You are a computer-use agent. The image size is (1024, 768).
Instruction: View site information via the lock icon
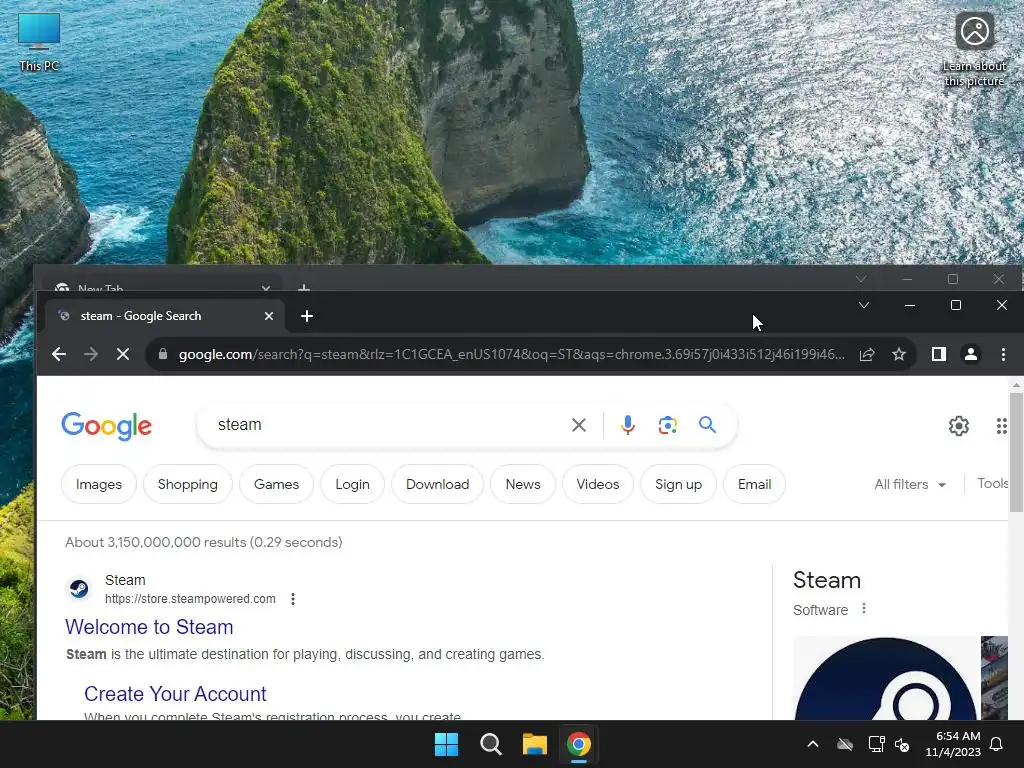(x=163, y=354)
